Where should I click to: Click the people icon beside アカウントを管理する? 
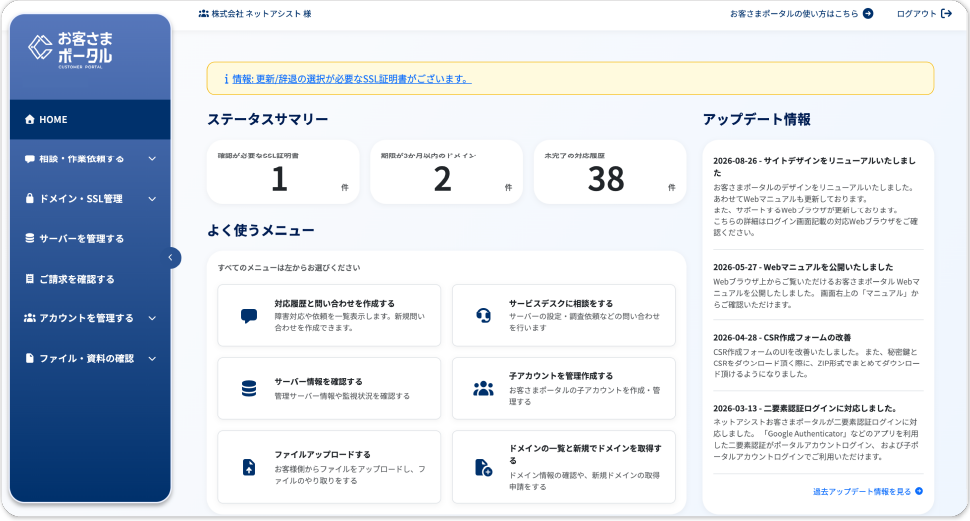(x=29, y=318)
